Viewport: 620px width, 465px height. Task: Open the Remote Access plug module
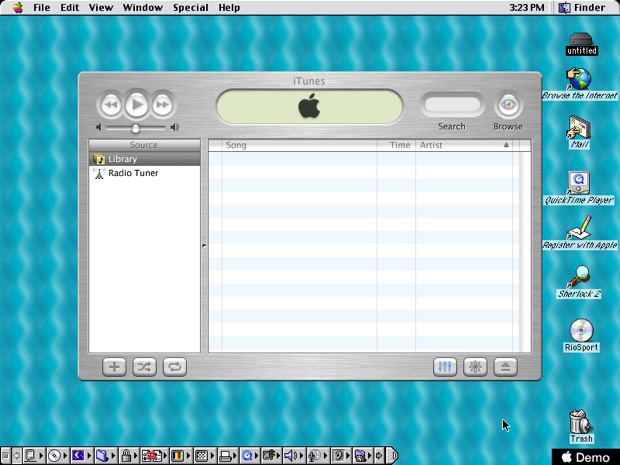[272, 456]
